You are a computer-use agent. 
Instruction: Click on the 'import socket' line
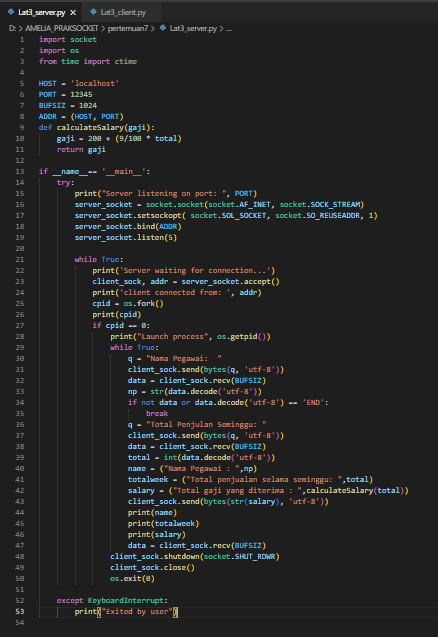pos(68,39)
